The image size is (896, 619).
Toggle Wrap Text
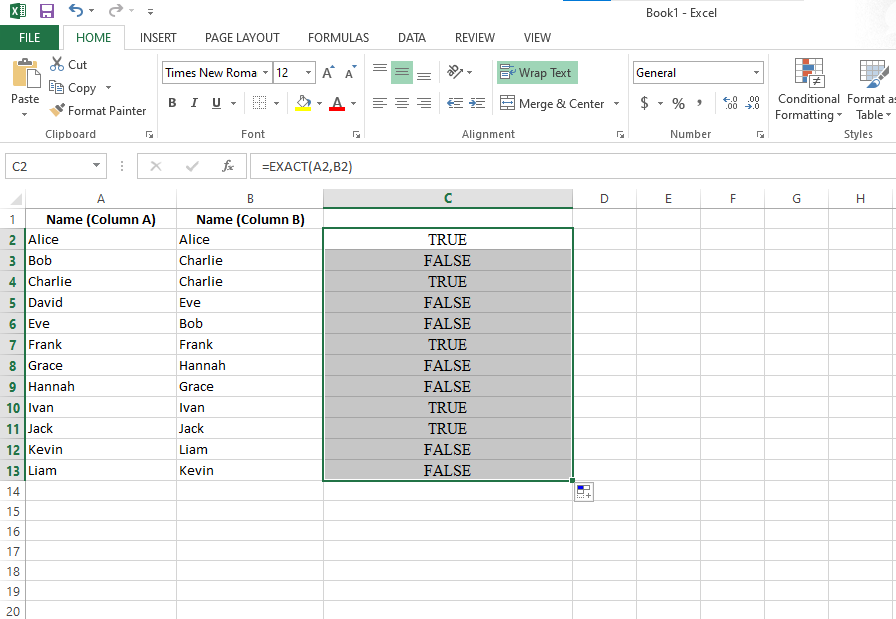tap(537, 73)
